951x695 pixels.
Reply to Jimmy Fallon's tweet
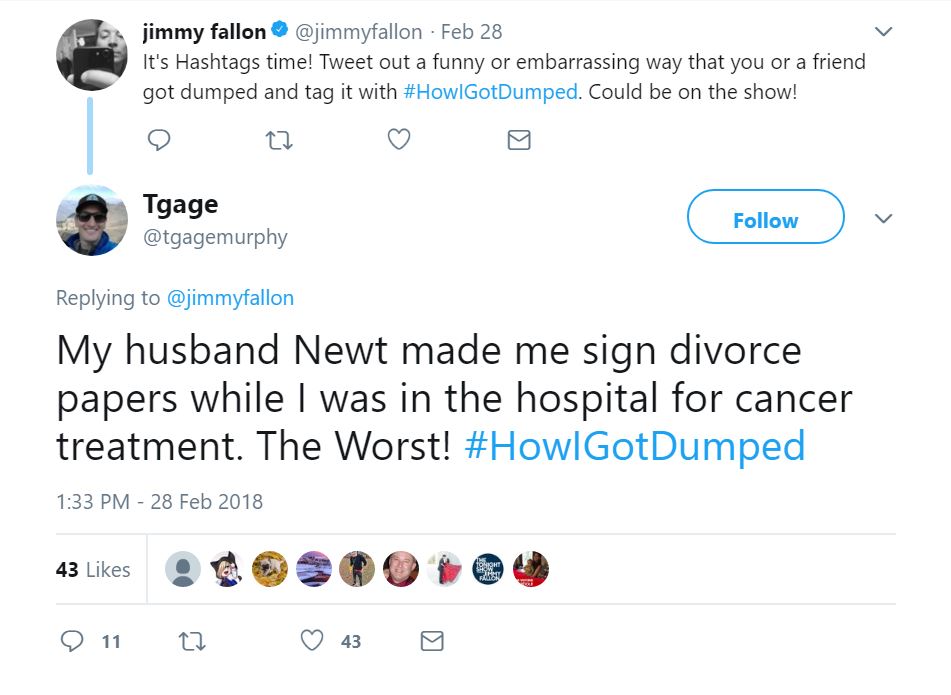pos(159,140)
